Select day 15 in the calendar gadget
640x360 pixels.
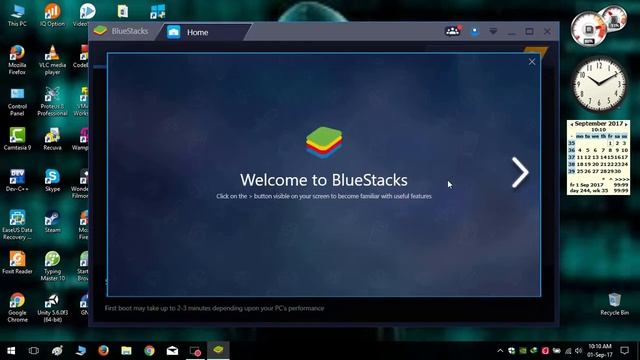pyautogui.click(x=610, y=157)
